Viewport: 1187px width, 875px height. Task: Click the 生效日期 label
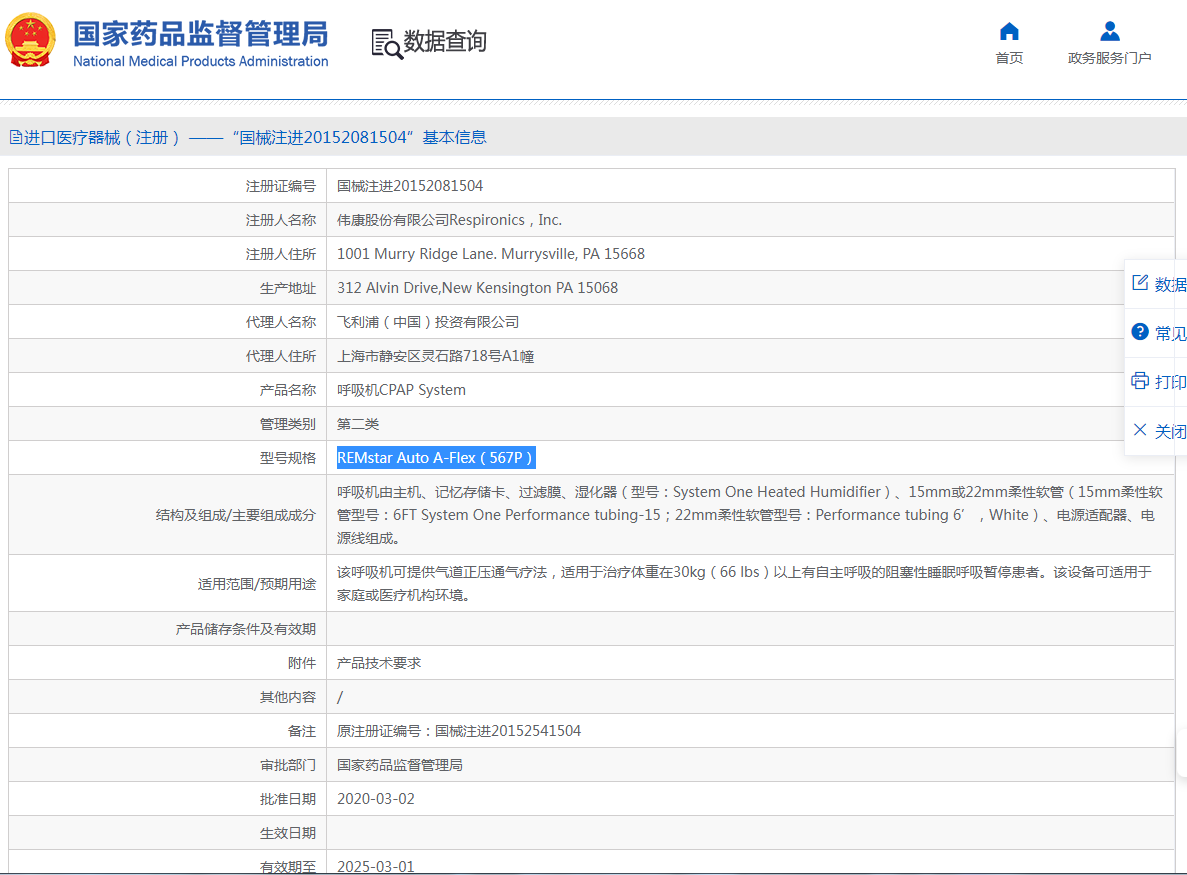point(288,833)
